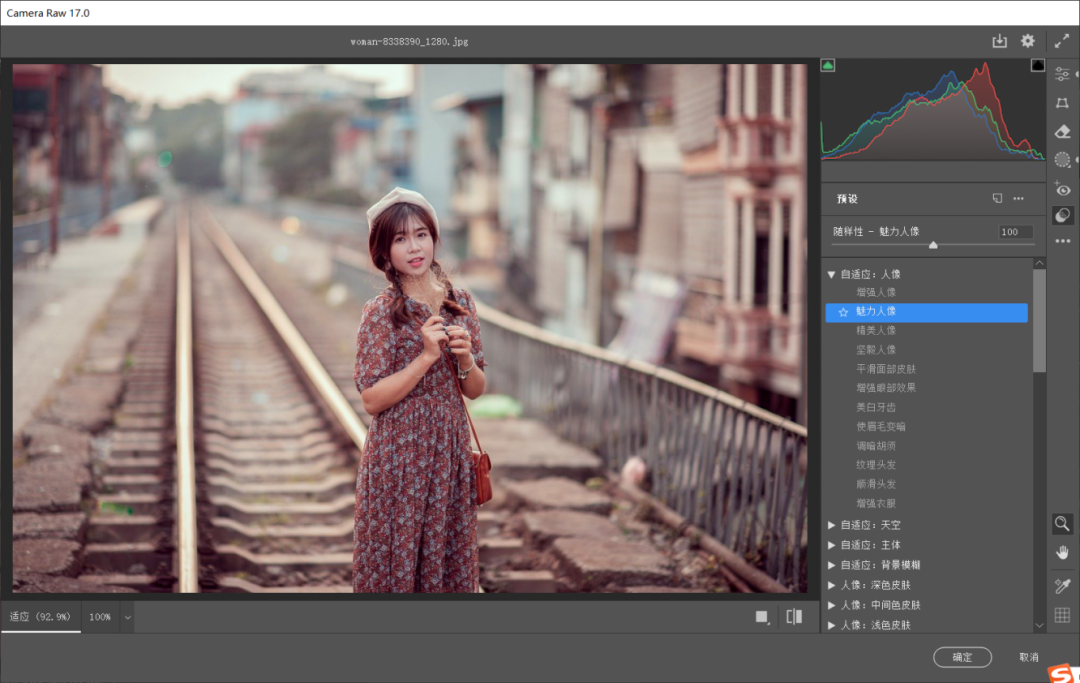Click the save image icon in title bar
Viewport: 1080px width, 683px height.
click(x=999, y=41)
